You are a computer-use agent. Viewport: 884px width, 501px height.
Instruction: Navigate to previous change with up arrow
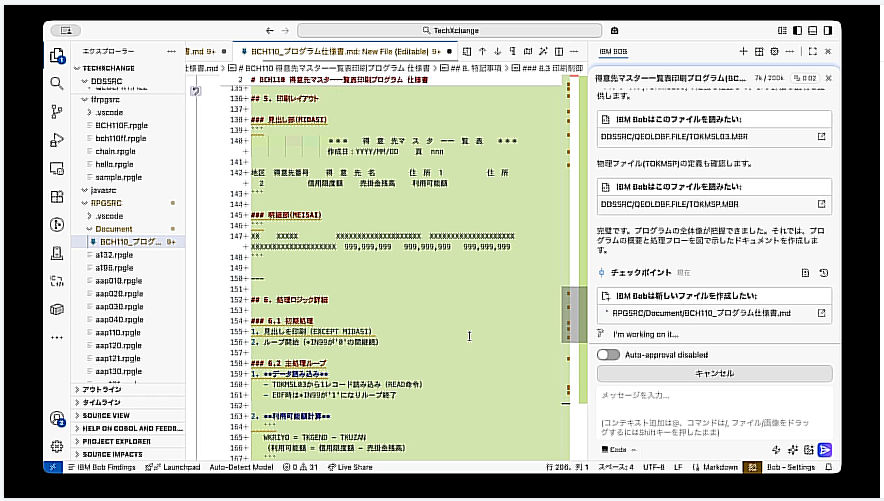pos(483,51)
